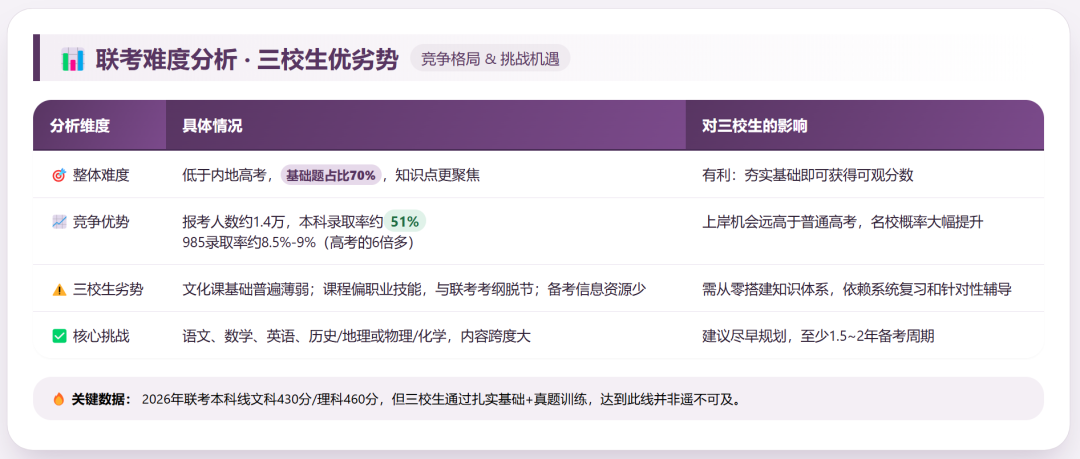The image size is (1080, 459).
Task: Click the 具体情况 column header
Action: coord(212,126)
